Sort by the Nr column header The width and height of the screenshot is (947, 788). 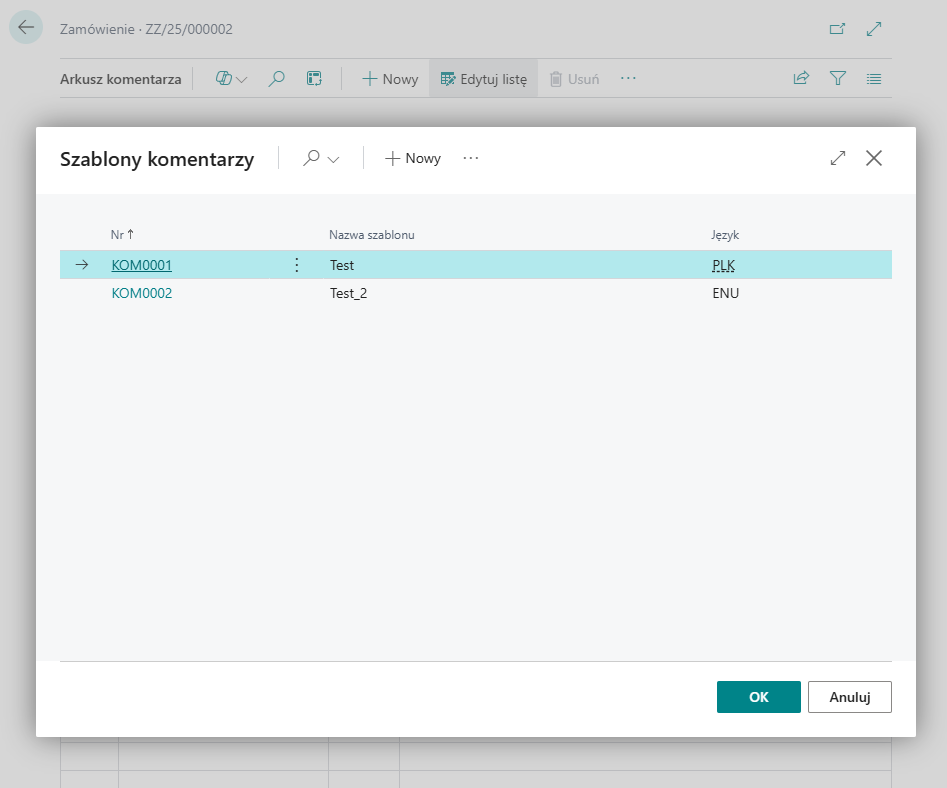117,234
